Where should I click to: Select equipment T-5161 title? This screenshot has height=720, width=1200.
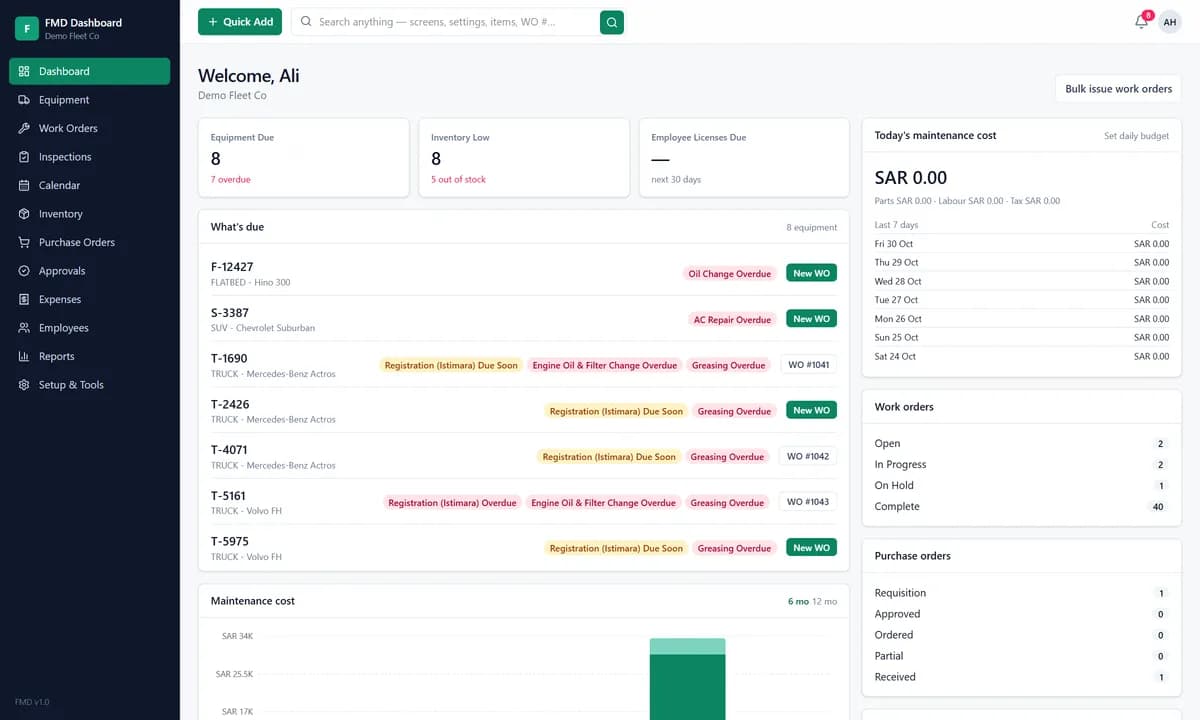tap(228, 496)
